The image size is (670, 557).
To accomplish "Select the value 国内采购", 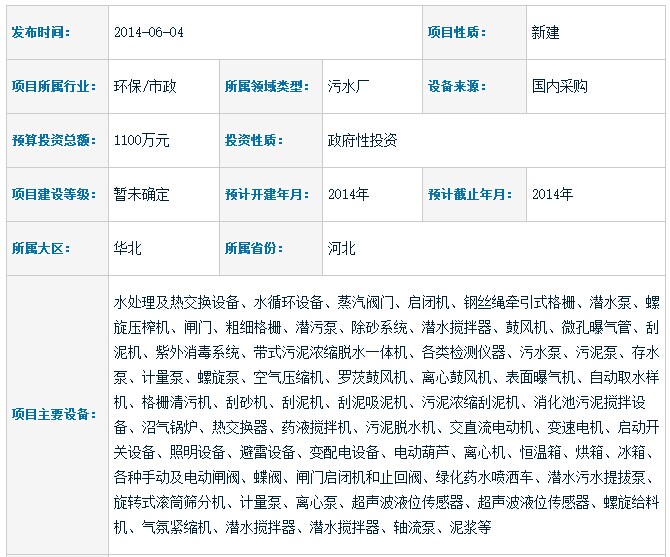I will (x=560, y=86).
